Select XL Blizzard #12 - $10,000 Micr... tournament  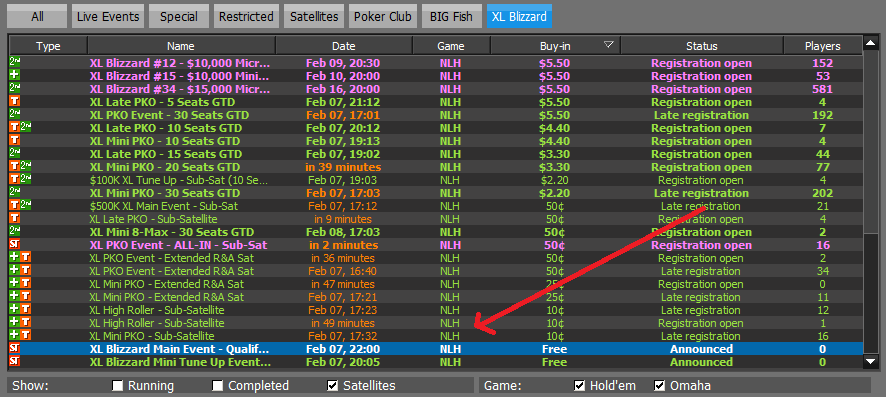[436, 63]
